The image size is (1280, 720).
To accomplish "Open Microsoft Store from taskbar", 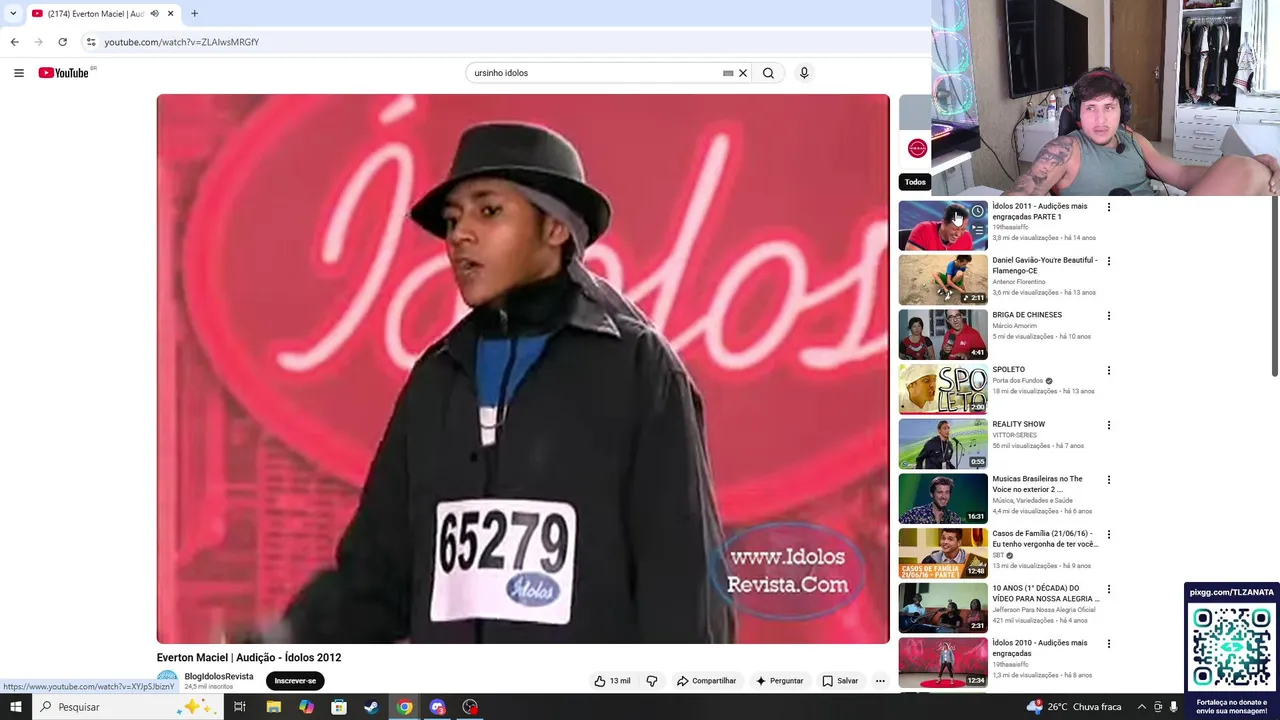I will tap(339, 707).
